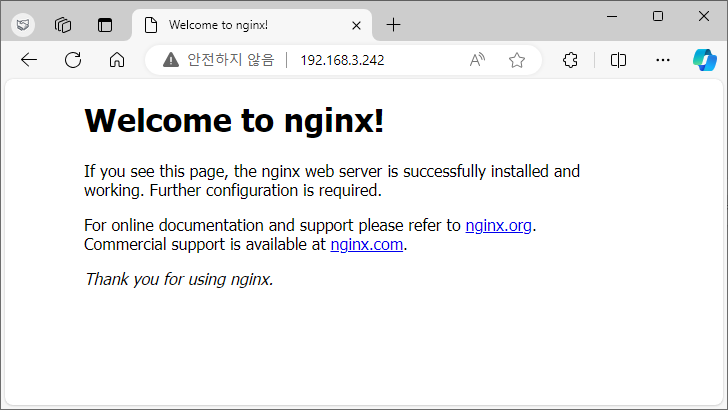Viewport: 728px width, 410px height.
Task: Open a new tab
Action: tap(393, 25)
